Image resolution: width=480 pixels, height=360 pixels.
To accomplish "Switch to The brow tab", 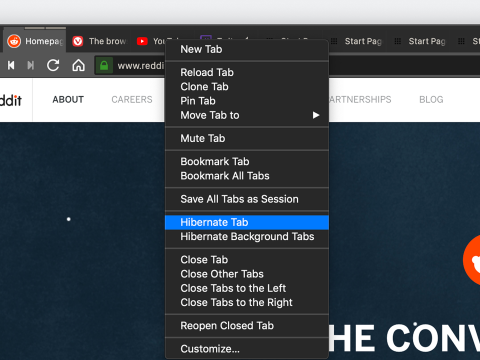I will pos(100,41).
